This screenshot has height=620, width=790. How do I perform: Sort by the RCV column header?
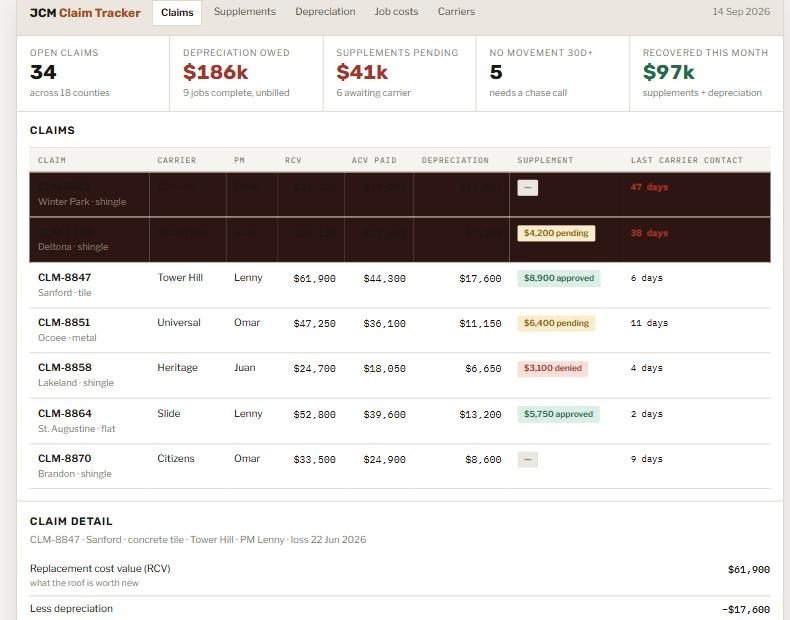tap(293, 160)
